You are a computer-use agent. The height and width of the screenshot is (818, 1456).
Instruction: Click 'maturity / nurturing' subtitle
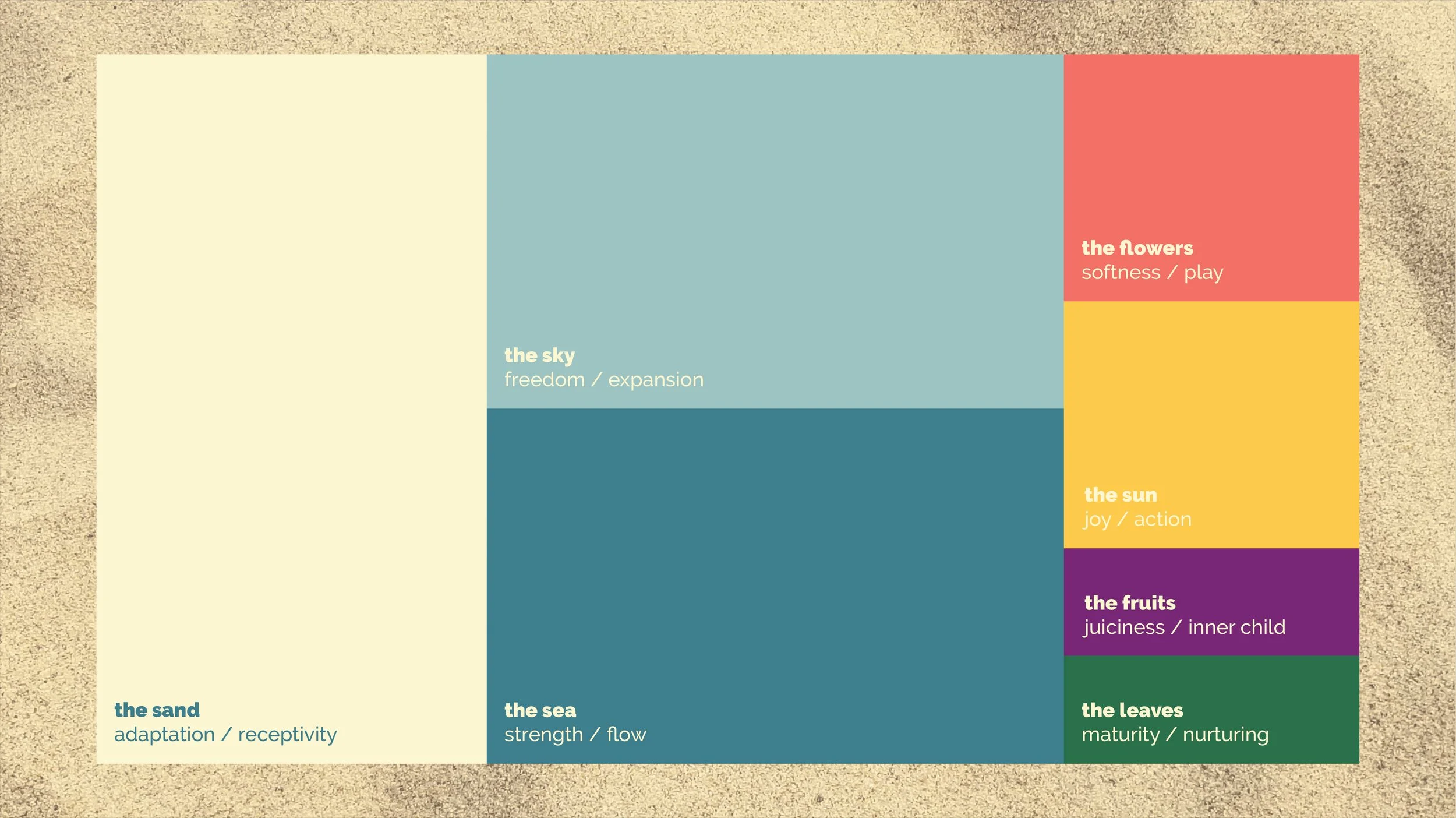click(x=1175, y=734)
